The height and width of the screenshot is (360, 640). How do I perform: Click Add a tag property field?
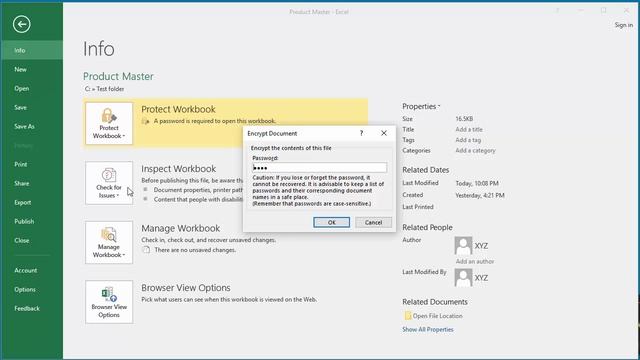468,140
